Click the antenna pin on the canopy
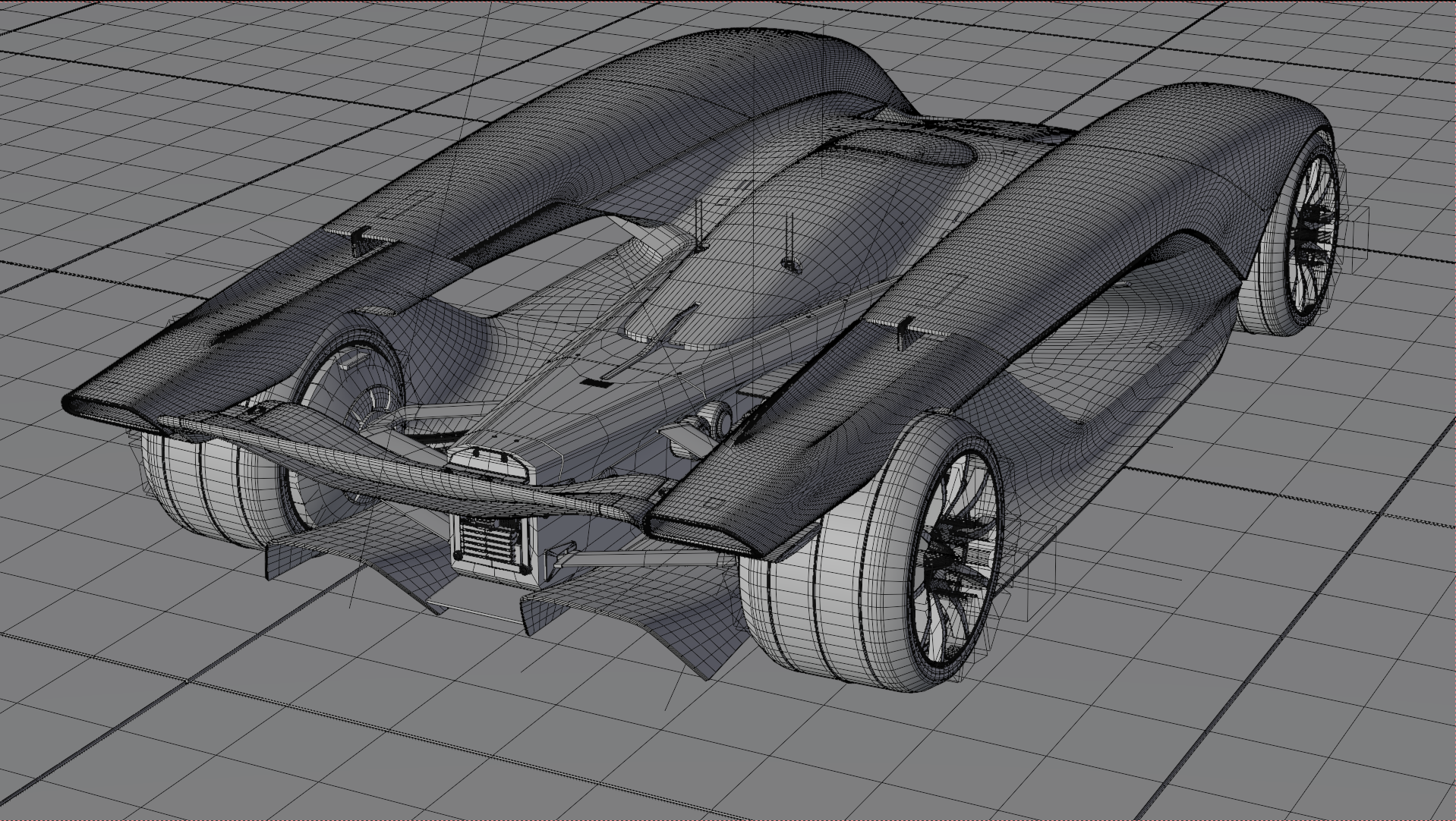Viewport: 1456px width, 821px height. click(x=789, y=241)
